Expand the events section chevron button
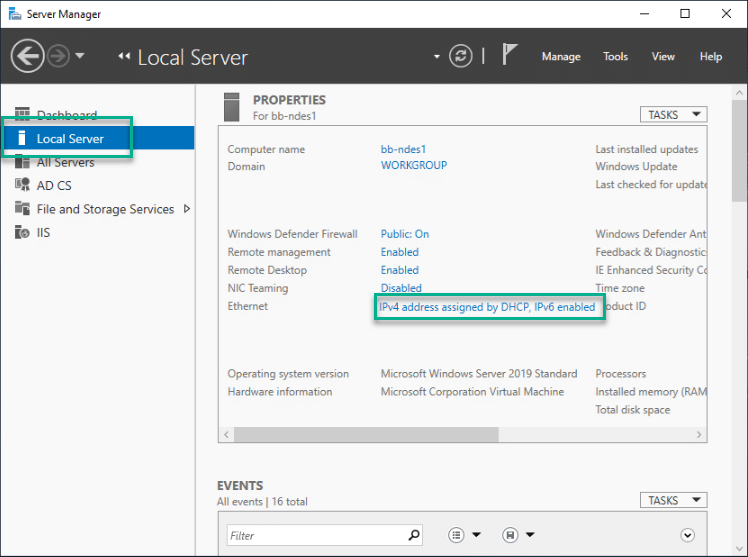The height and width of the screenshot is (557, 748). pos(687,535)
